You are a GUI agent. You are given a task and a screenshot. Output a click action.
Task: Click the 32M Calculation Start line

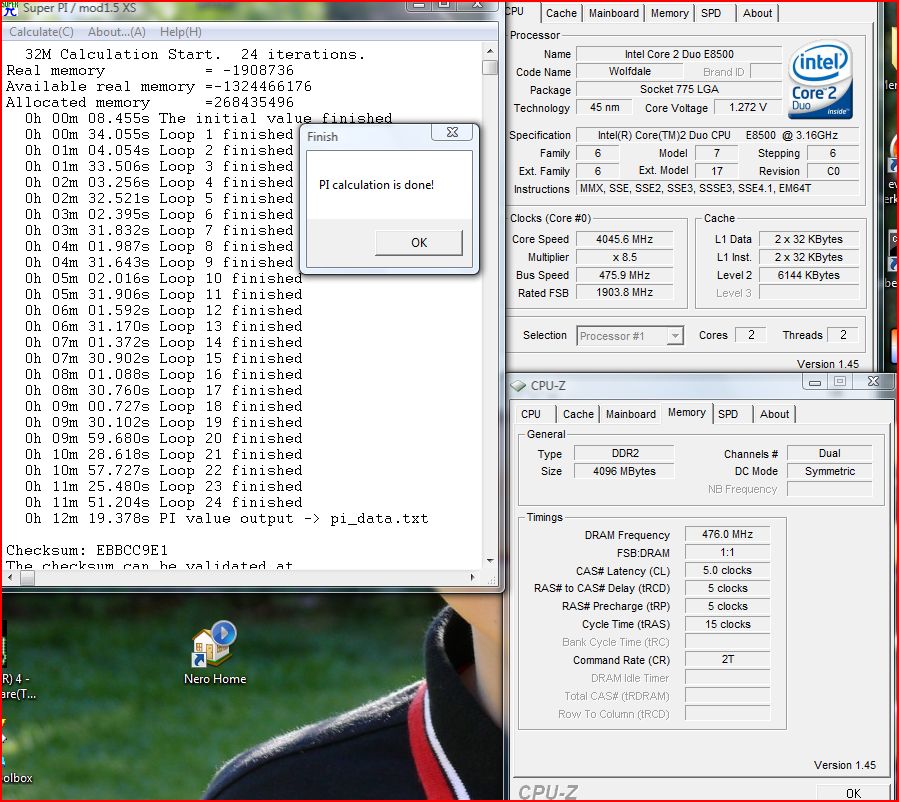[x=194, y=54]
